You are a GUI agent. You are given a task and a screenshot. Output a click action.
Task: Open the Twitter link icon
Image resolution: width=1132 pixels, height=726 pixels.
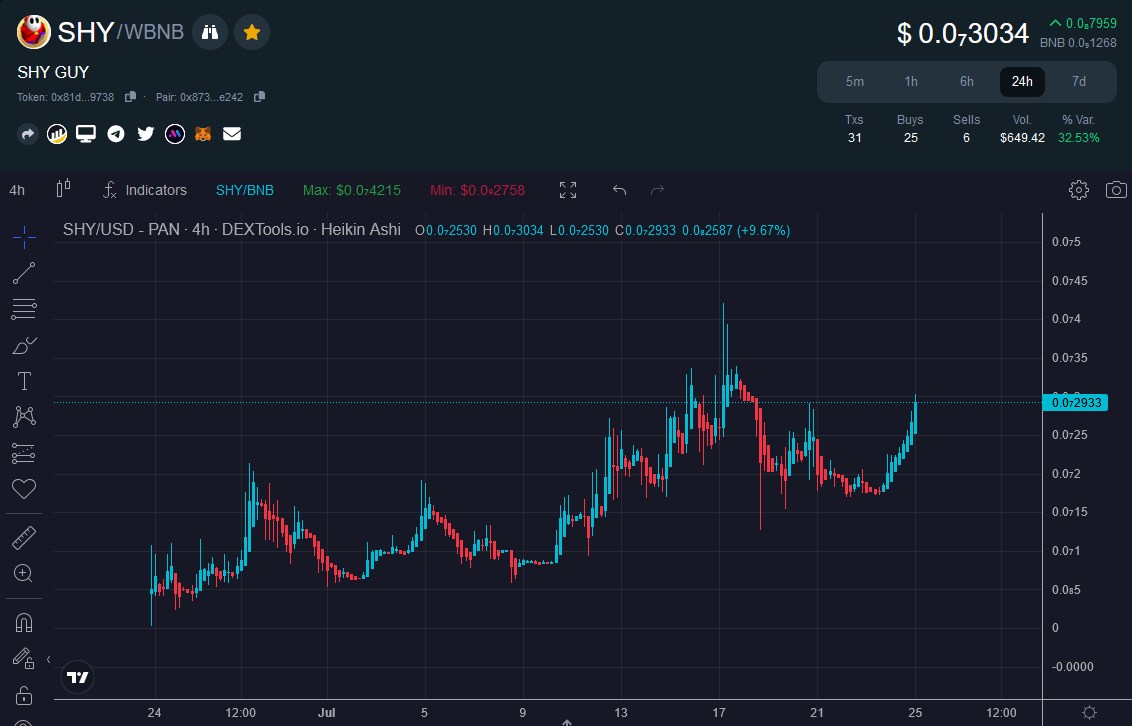click(x=146, y=134)
